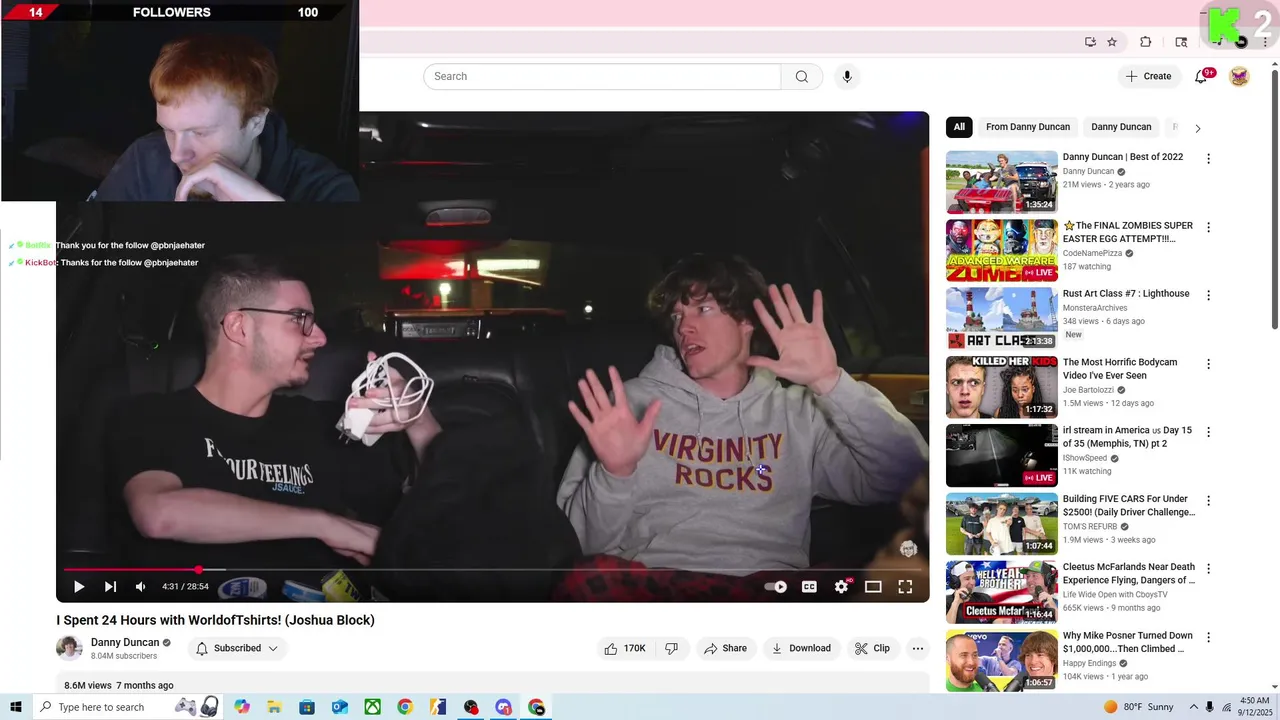Show more filter chips with right arrow

[1197, 128]
